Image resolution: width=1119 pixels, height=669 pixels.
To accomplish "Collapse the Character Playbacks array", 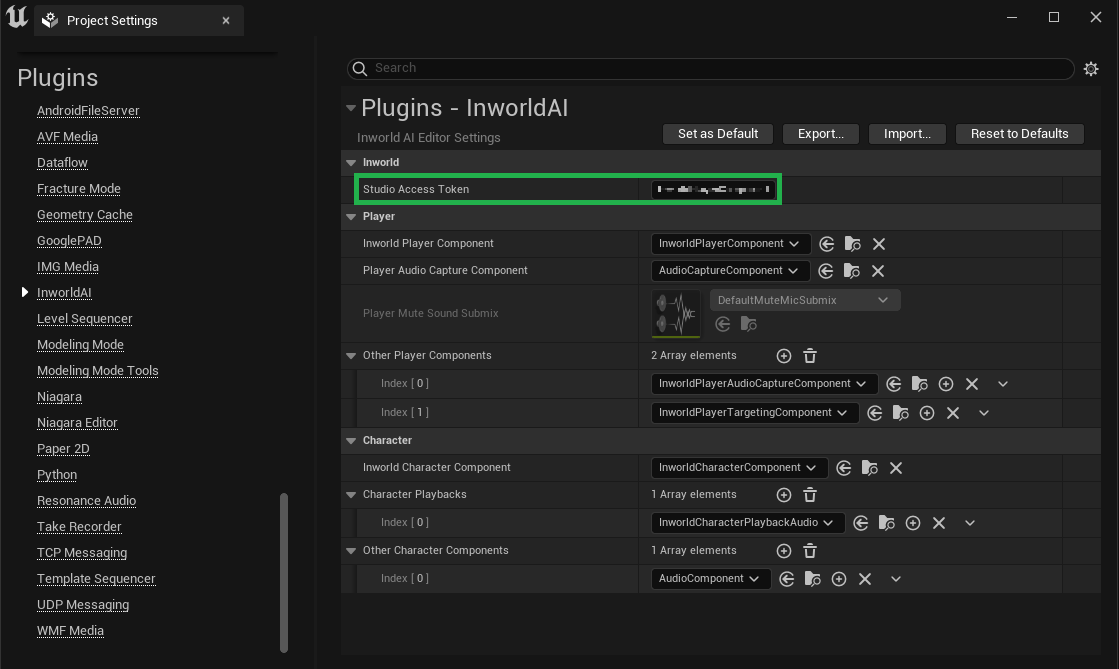I will click(351, 495).
